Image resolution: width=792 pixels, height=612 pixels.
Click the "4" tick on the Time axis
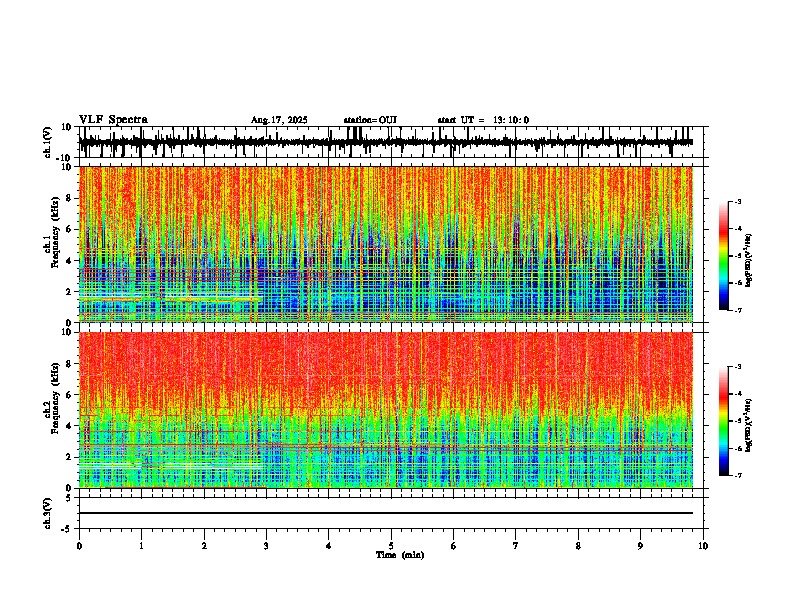coord(329,546)
